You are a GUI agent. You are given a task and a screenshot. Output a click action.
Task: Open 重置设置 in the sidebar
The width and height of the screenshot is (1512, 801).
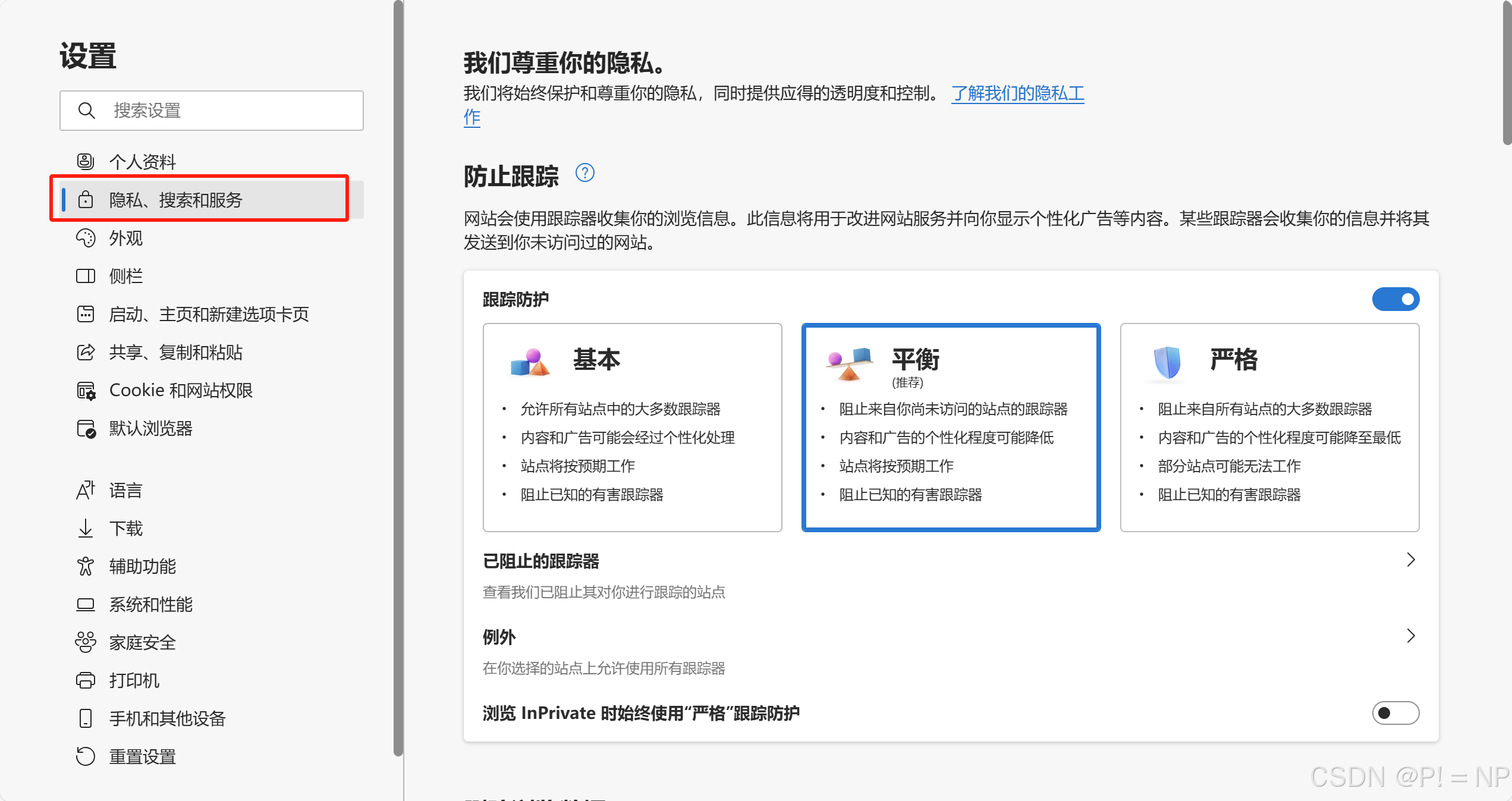pos(142,756)
